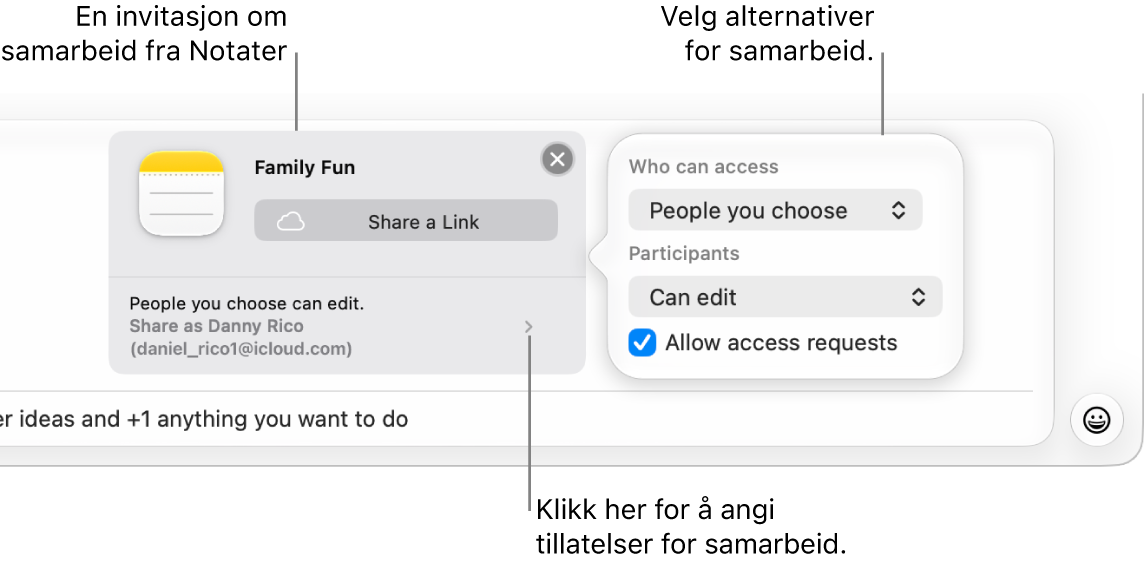1144x564 pixels.
Task: Click the Family Fun note title
Action: 304,168
